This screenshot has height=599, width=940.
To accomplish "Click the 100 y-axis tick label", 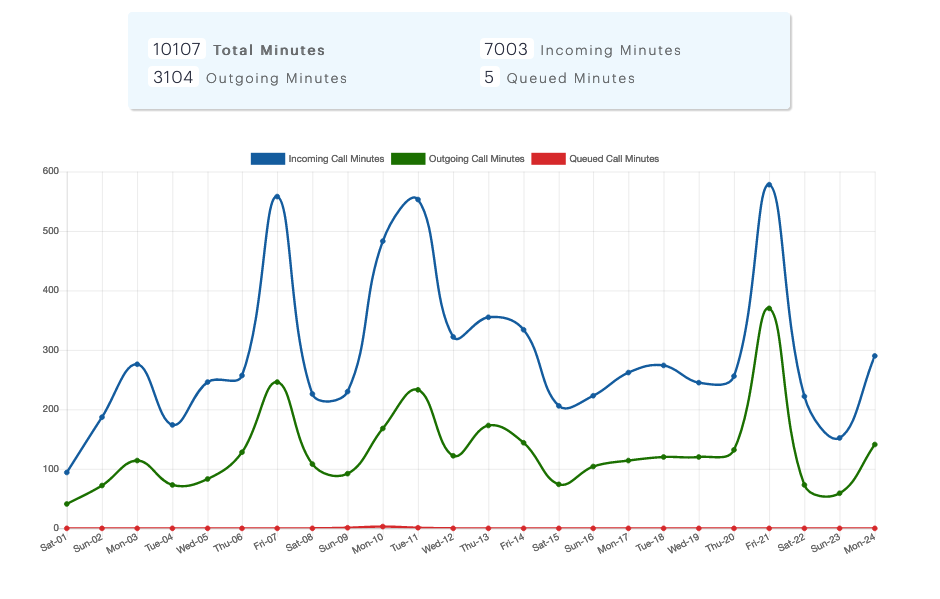I will [x=51, y=469].
